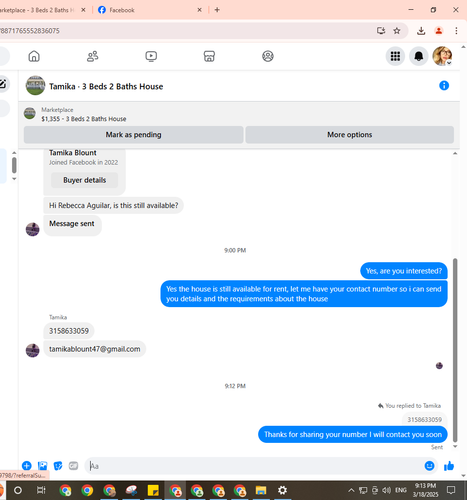The height and width of the screenshot is (500, 467).
Task: Open the browser downloads icon
Action: click(421, 31)
